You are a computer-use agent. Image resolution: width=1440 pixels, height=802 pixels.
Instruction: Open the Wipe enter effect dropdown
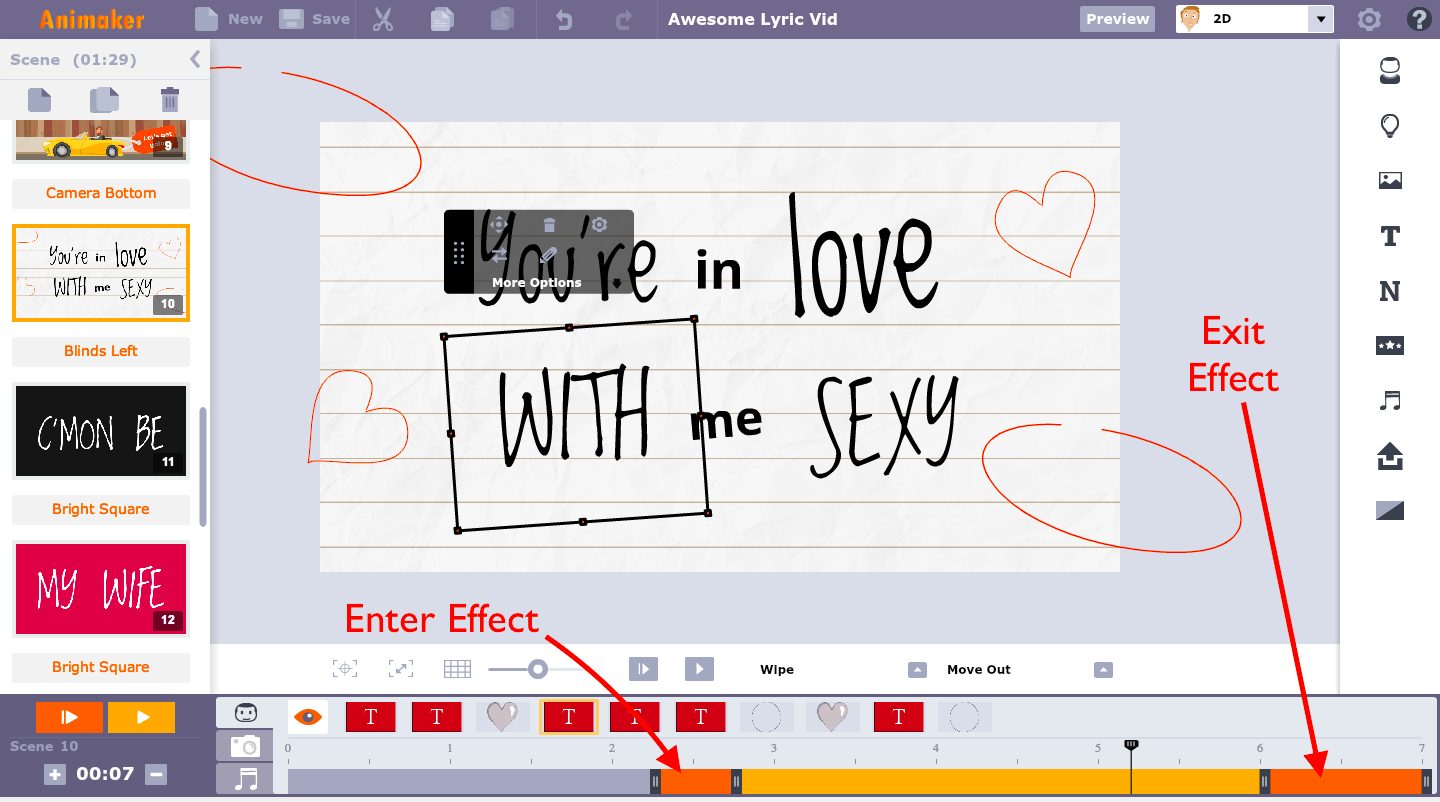pos(917,670)
